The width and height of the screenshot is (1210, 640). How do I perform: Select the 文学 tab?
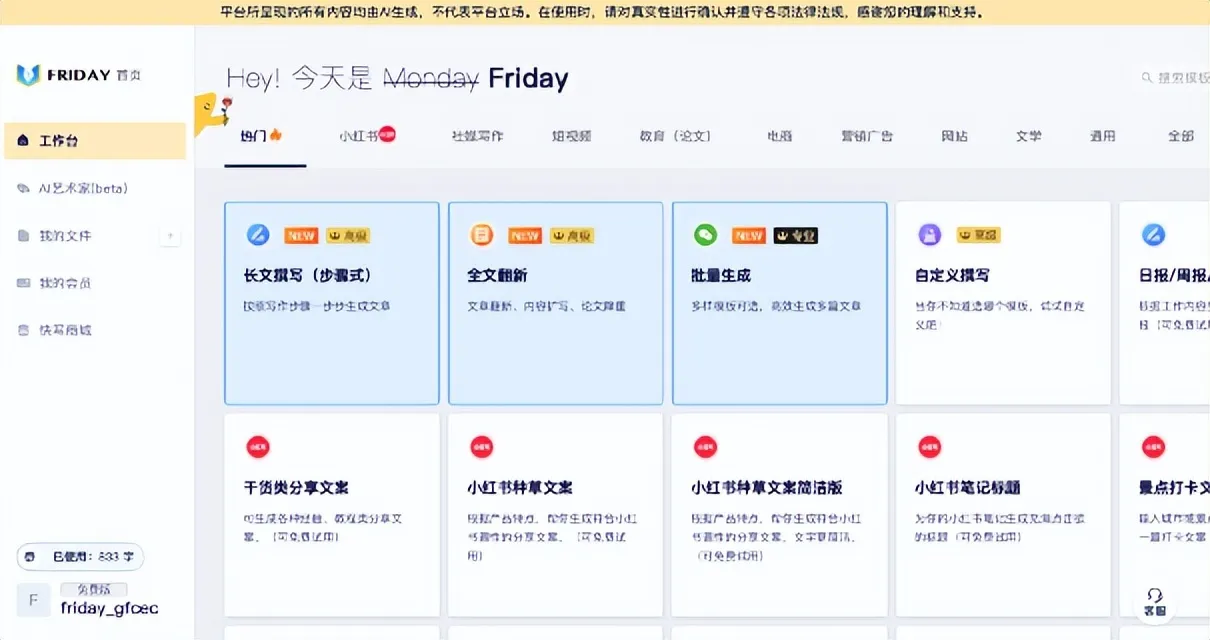[x=1029, y=136]
